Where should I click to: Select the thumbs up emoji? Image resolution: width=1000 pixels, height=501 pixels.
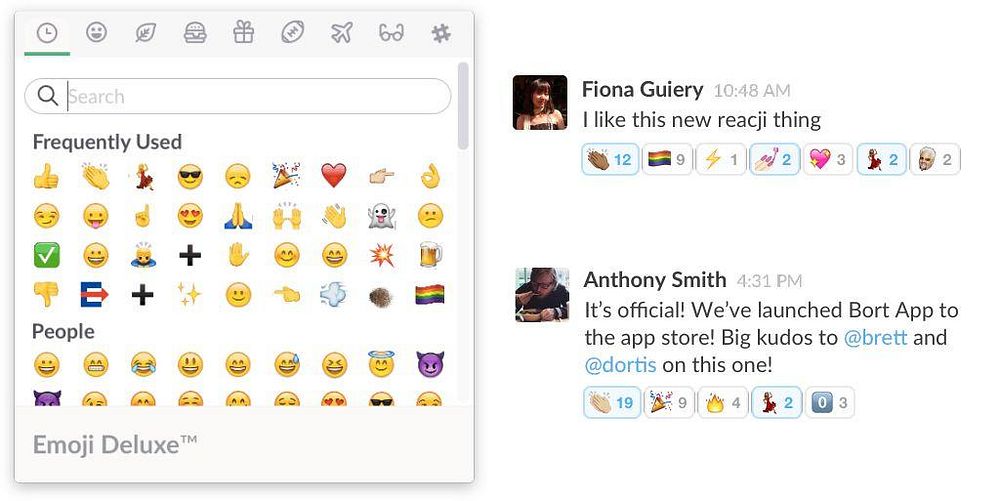[47, 177]
